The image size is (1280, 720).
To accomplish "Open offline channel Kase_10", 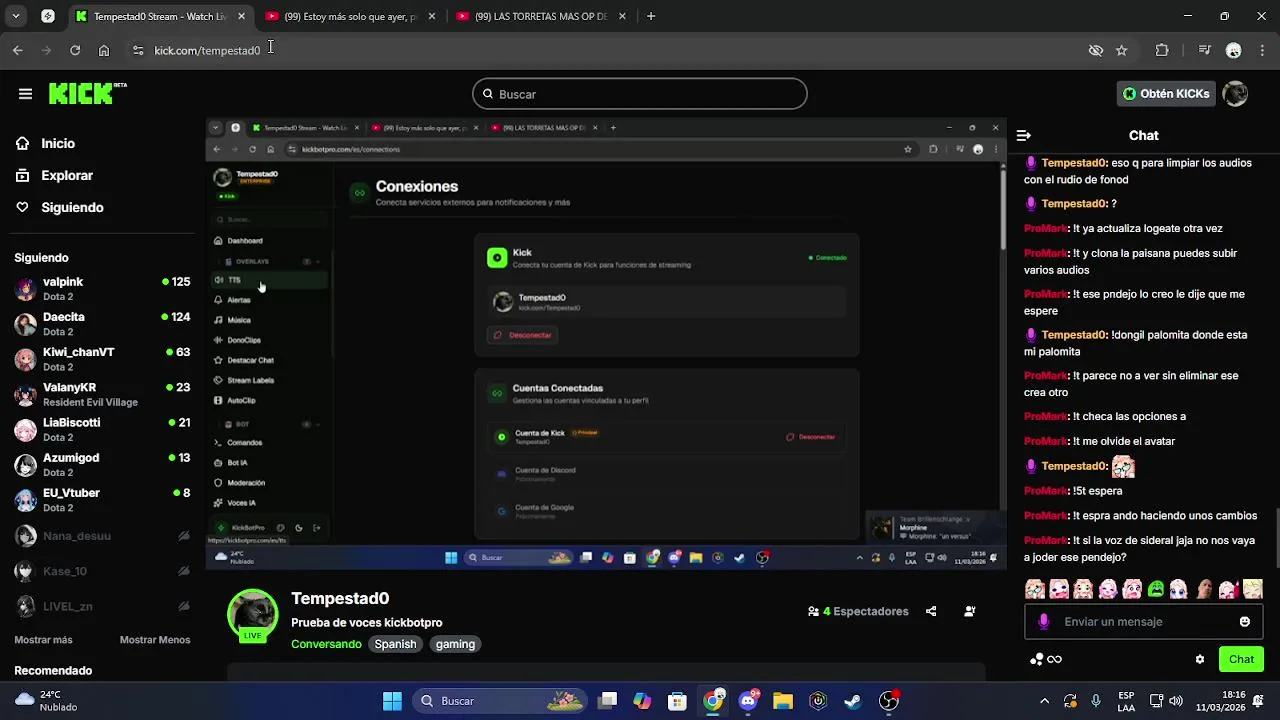I will coord(102,571).
